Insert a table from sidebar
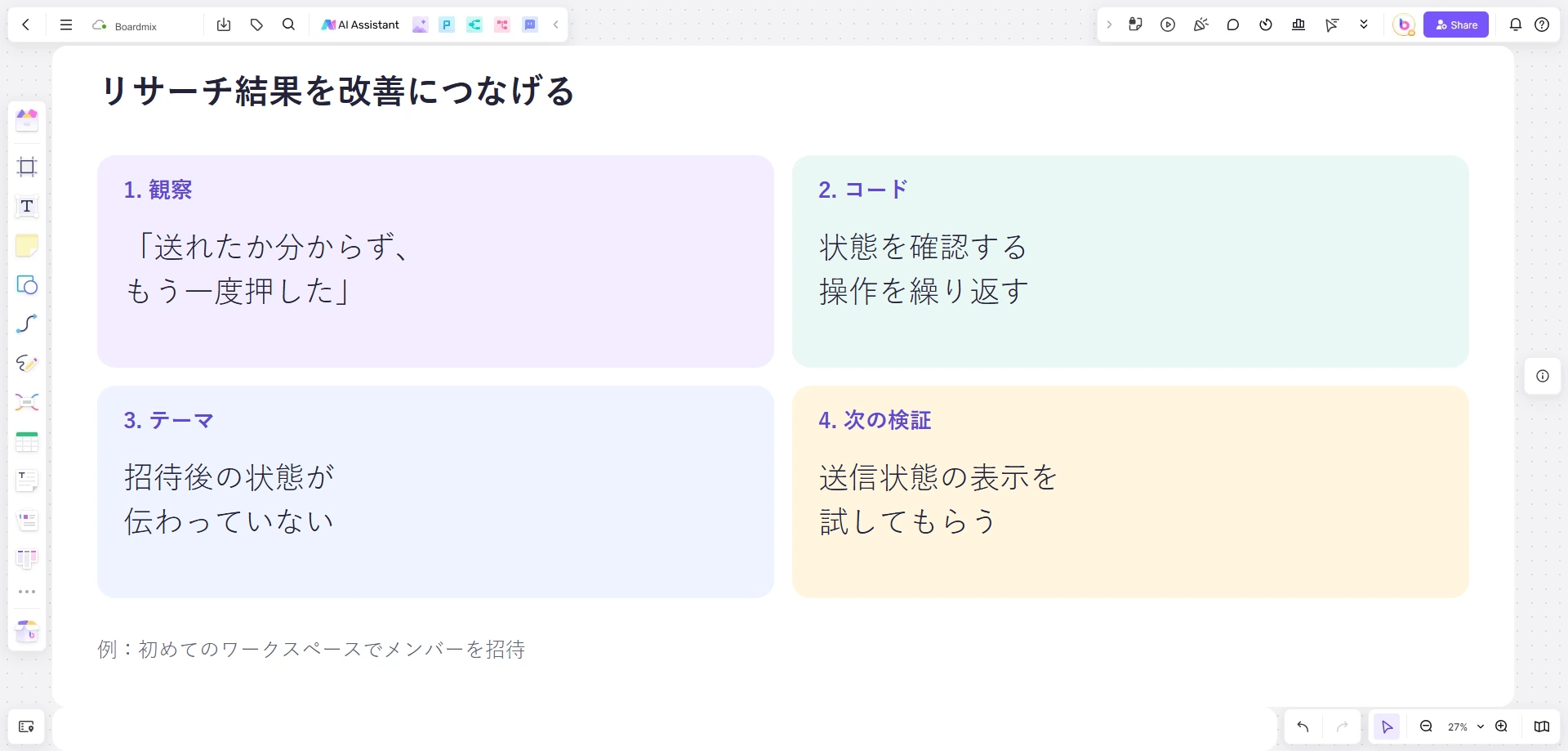This screenshot has height=751, width=1568. 27,441
